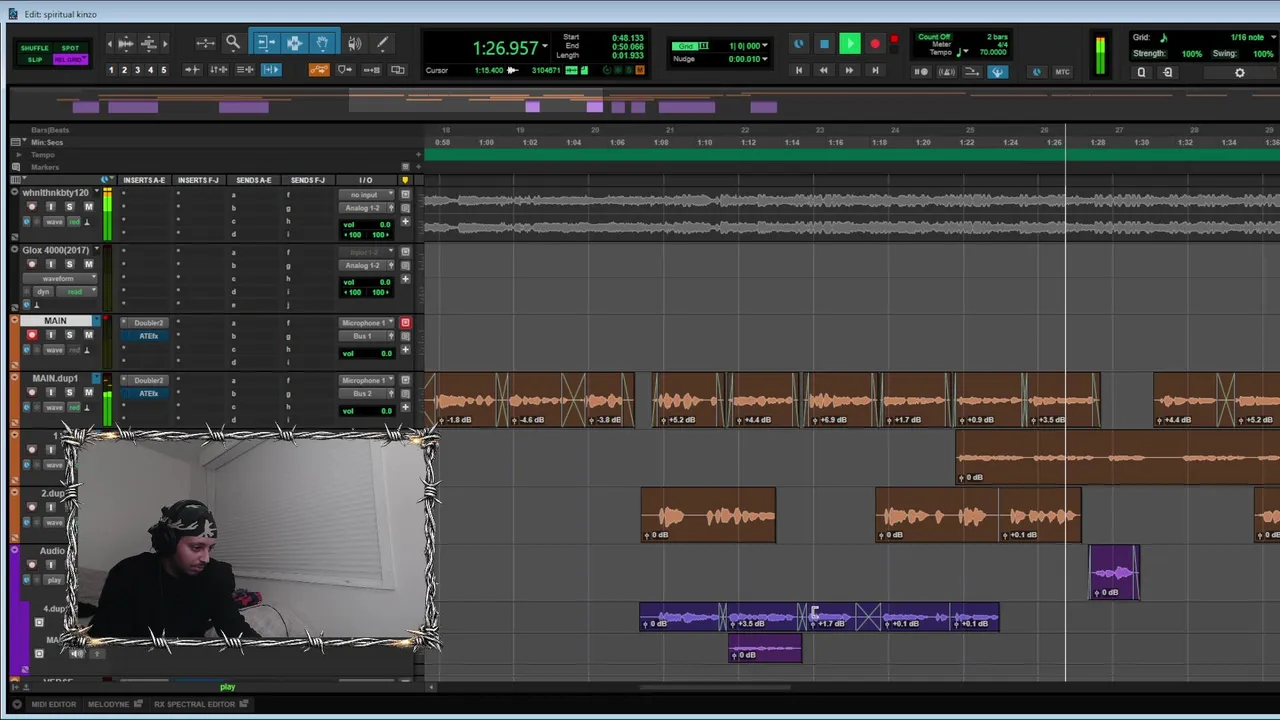Recall zoom preset 3
Screen dimensions: 1280x720
pyautogui.click(x=137, y=70)
